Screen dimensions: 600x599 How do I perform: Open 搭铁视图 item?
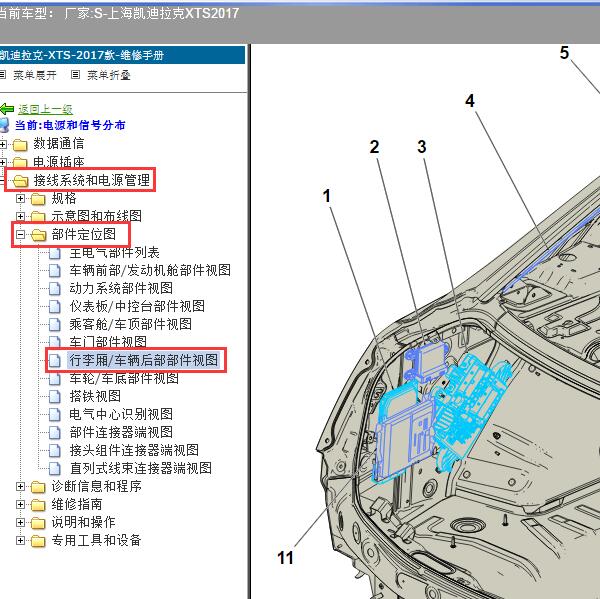click(95, 396)
